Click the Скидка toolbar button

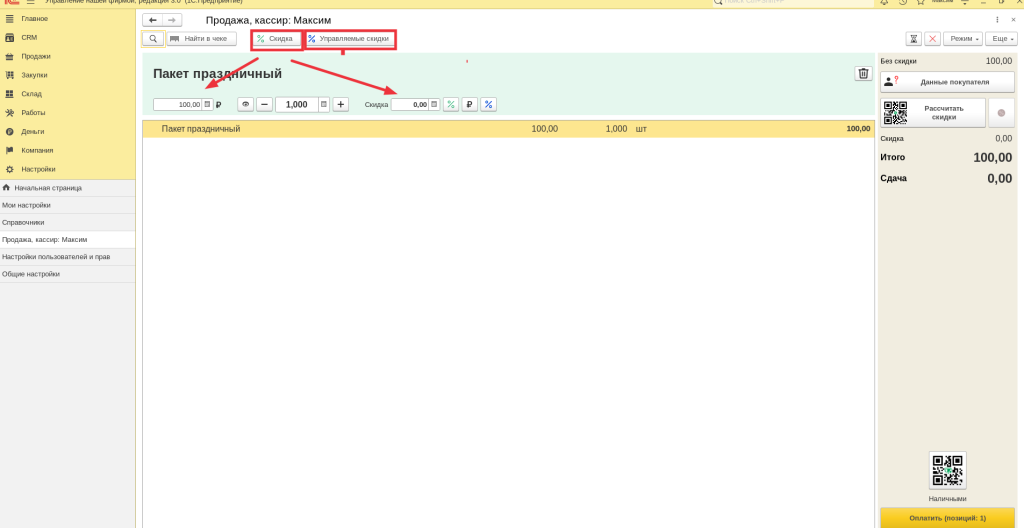[x=277, y=39]
